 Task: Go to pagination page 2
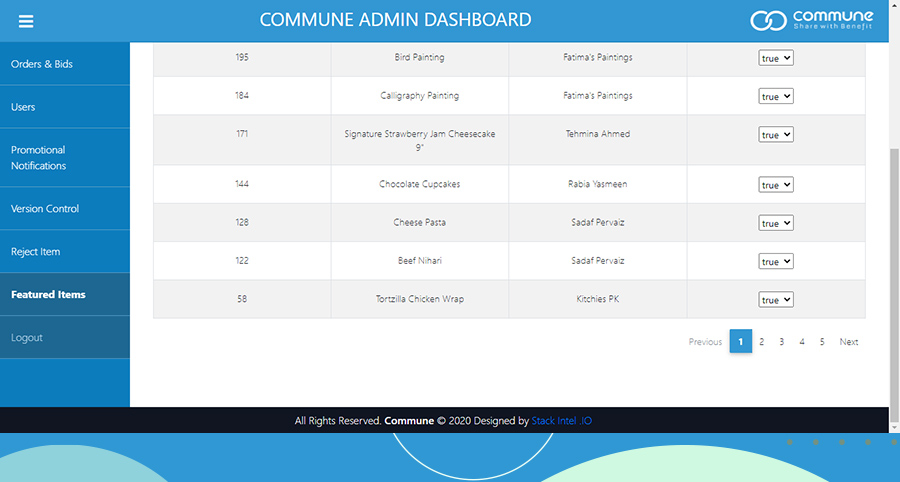click(x=761, y=342)
